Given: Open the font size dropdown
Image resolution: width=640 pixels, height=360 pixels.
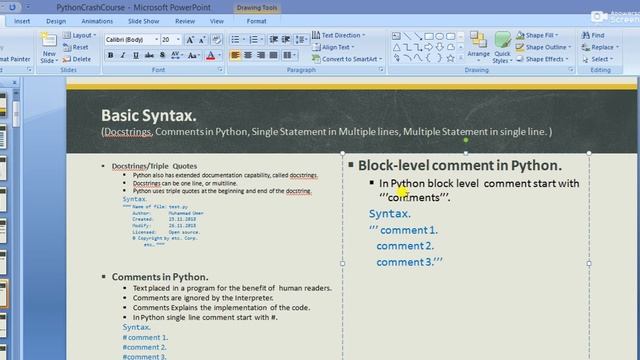Looking at the screenshot, I should [x=178, y=40].
